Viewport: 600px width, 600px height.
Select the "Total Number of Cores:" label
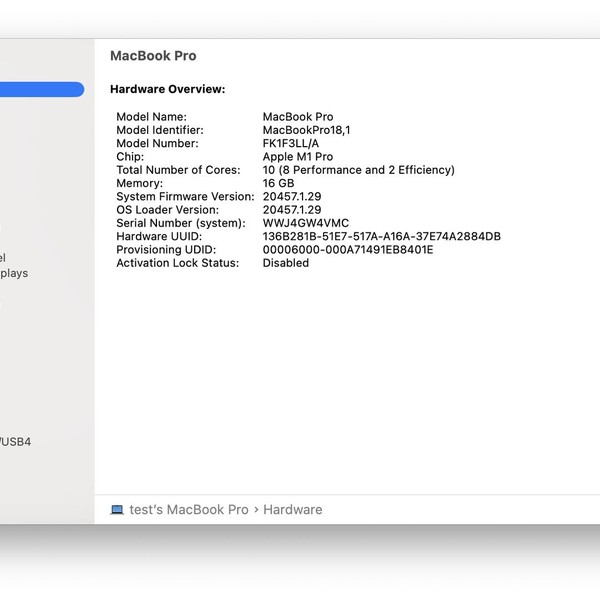point(178,170)
